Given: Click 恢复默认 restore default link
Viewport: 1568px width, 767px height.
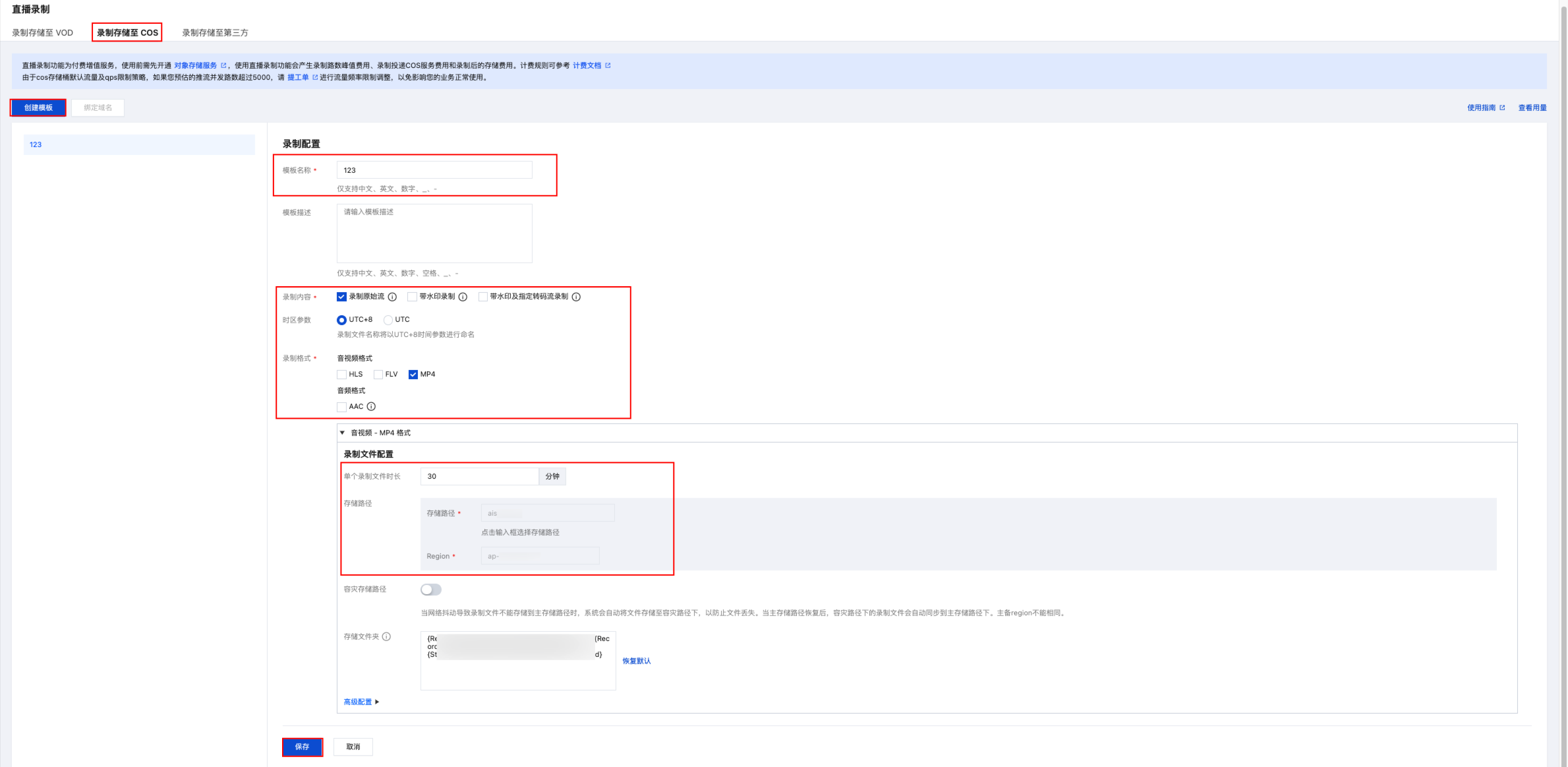Looking at the screenshot, I should point(636,661).
